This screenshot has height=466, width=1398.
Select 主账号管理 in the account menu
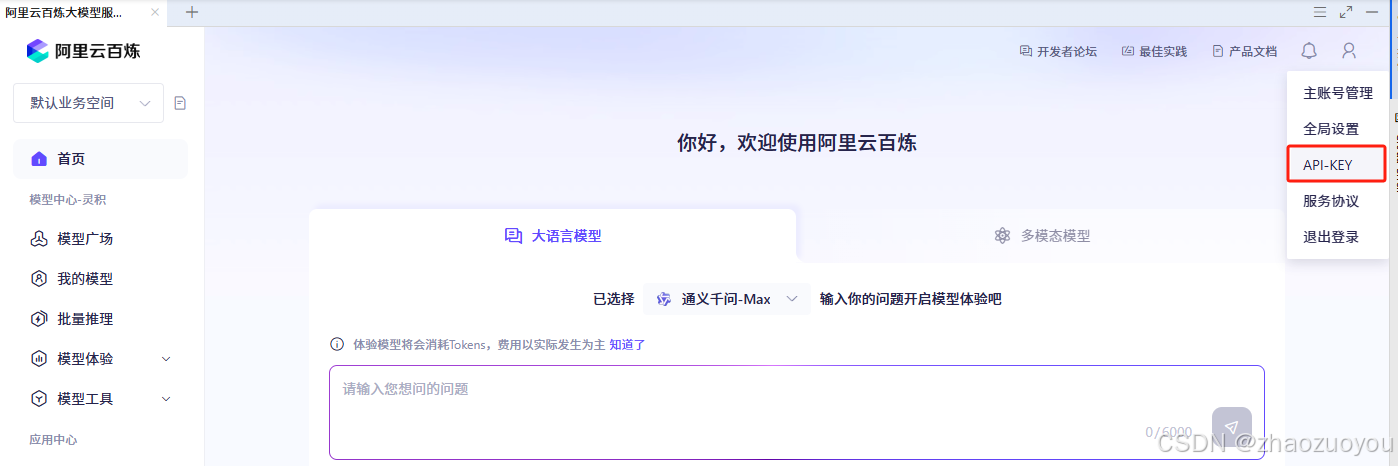[x=1337, y=93]
